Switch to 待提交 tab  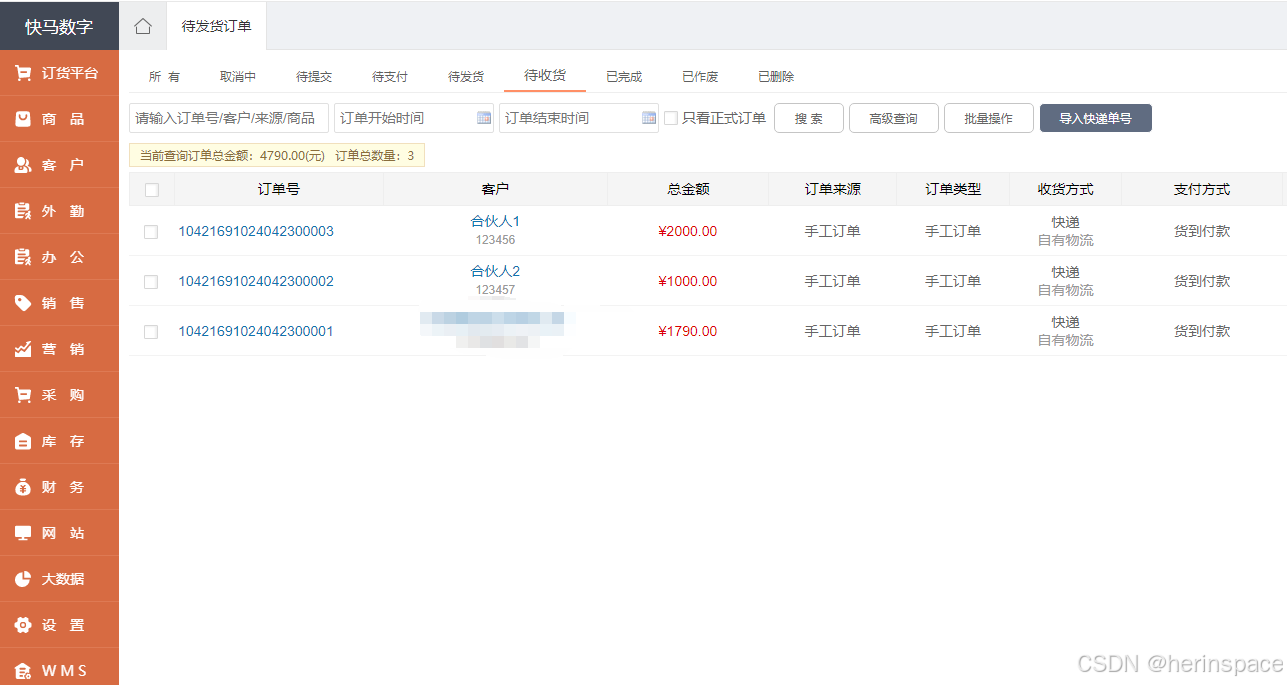[x=314, y=77]
